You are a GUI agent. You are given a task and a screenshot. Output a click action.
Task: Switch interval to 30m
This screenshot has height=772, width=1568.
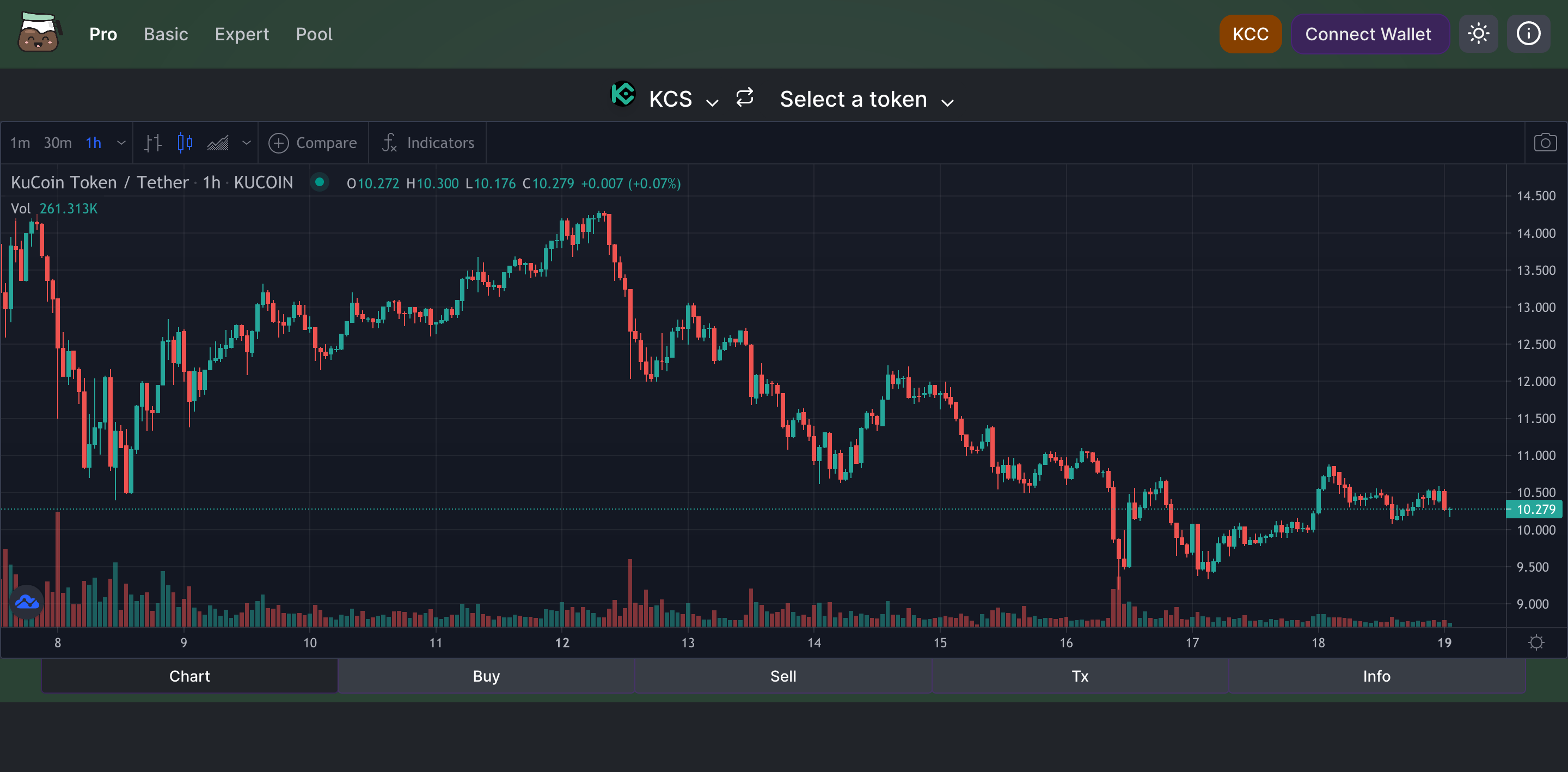(x=57, y=143)
